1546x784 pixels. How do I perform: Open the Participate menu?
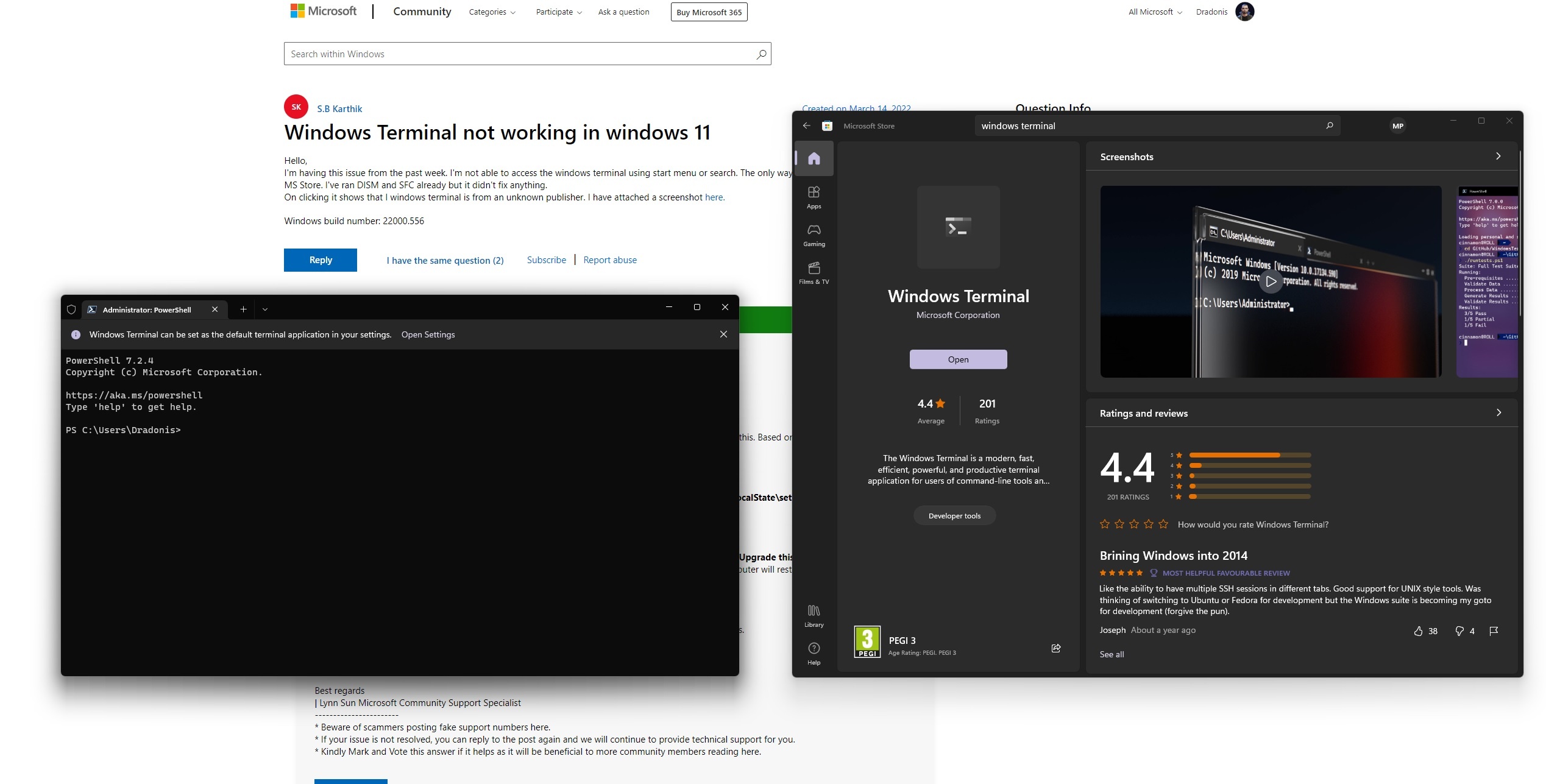[x=558, y=12]
